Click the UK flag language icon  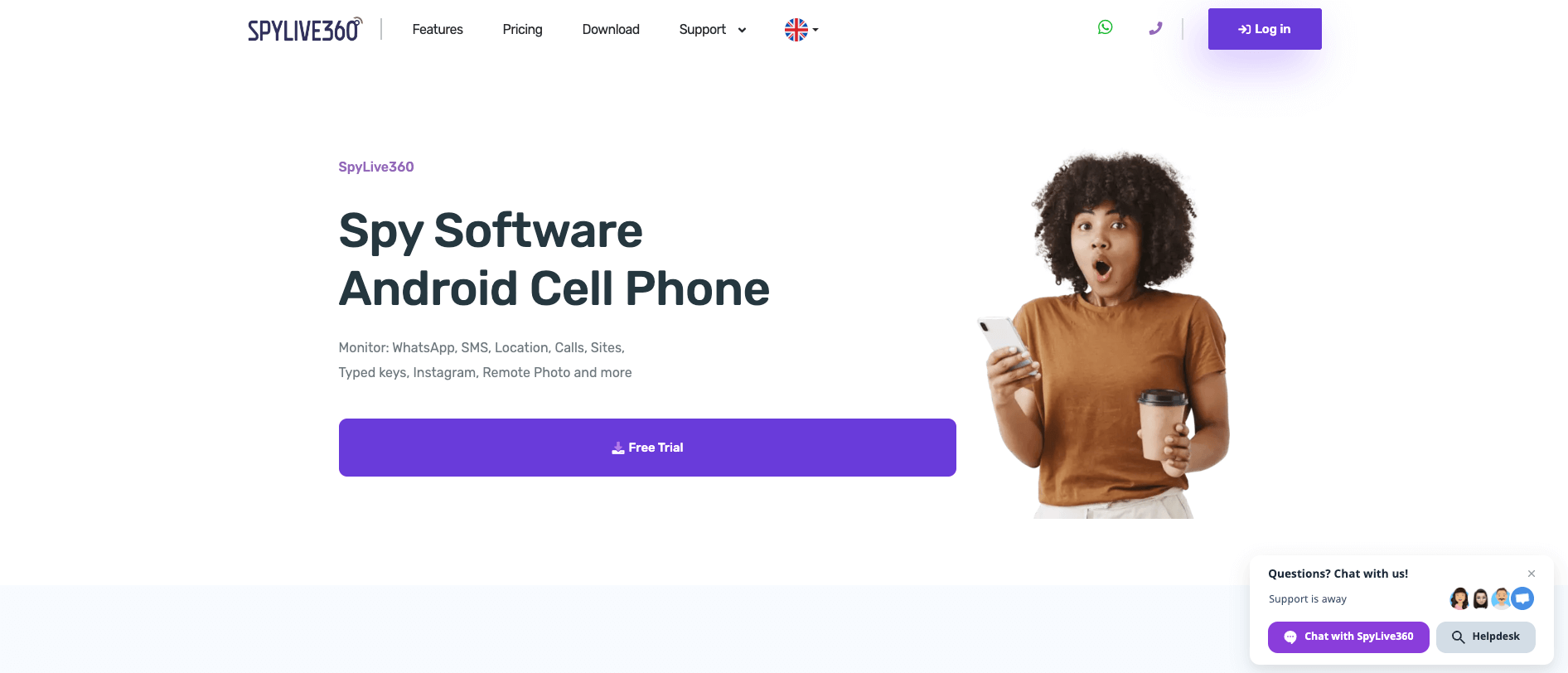tap(796, 30)
